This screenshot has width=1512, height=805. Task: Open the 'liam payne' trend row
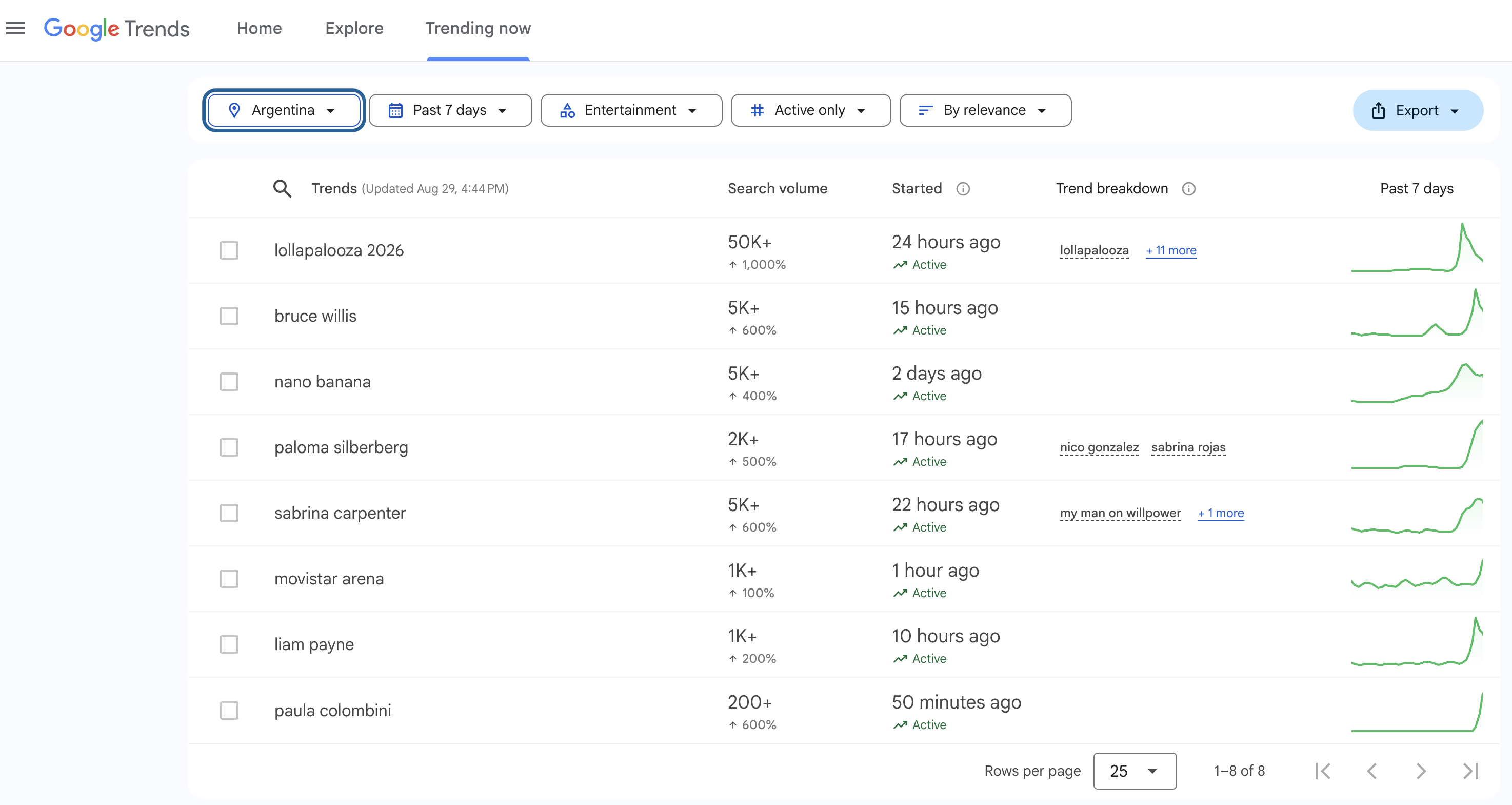[843, 645]
